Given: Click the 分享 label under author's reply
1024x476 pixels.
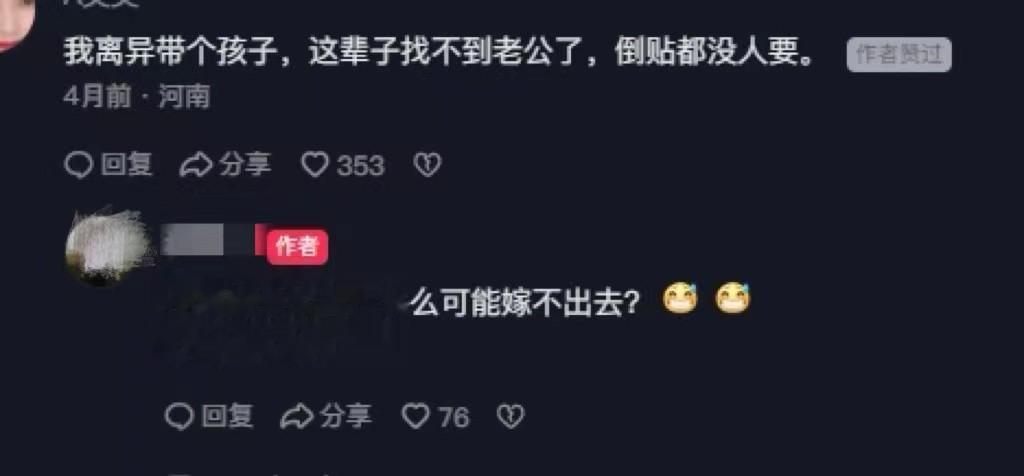Looking at the screenshot, I should [x=345, y=417].
